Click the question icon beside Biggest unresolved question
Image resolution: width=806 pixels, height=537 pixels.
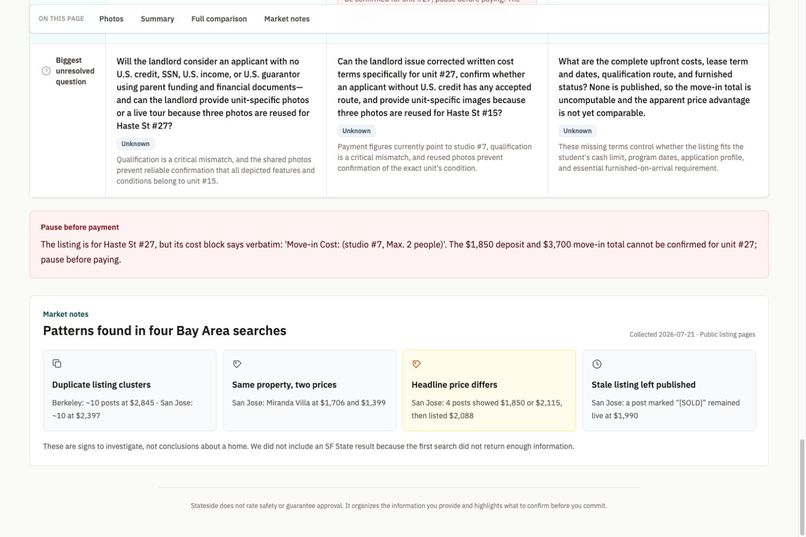(x=46, y=71)
